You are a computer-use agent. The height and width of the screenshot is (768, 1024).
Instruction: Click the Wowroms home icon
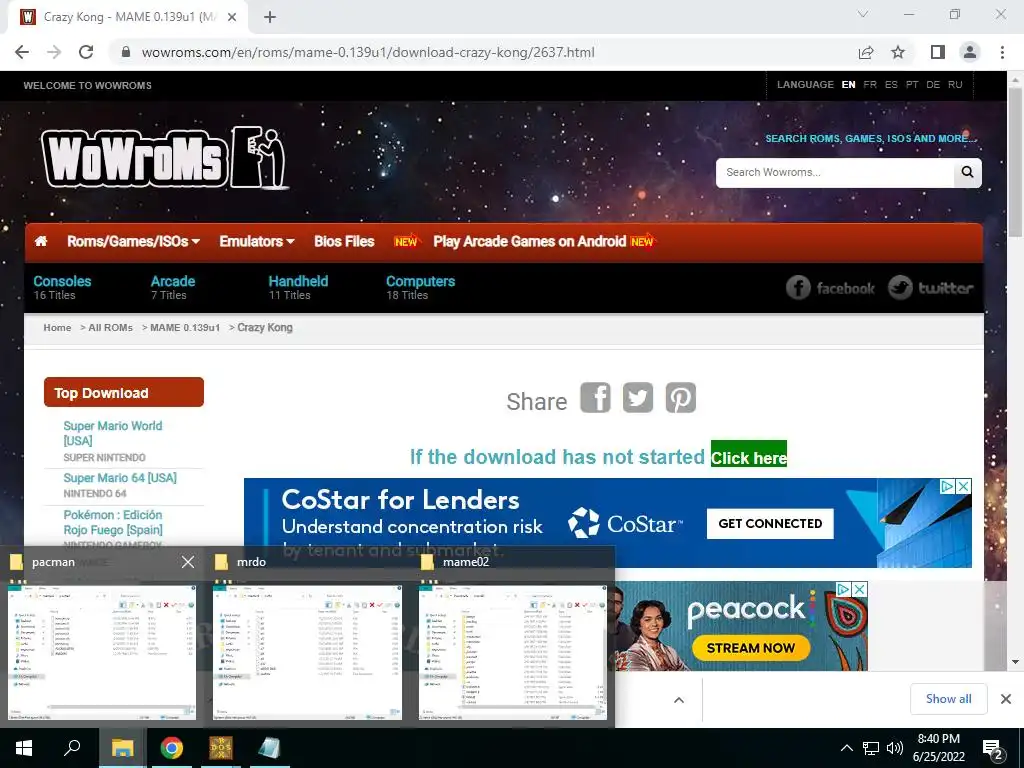click(x=40, y=241)
